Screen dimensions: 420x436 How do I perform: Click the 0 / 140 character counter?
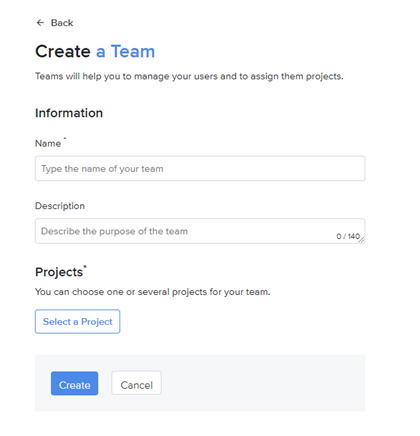point(348,236)
